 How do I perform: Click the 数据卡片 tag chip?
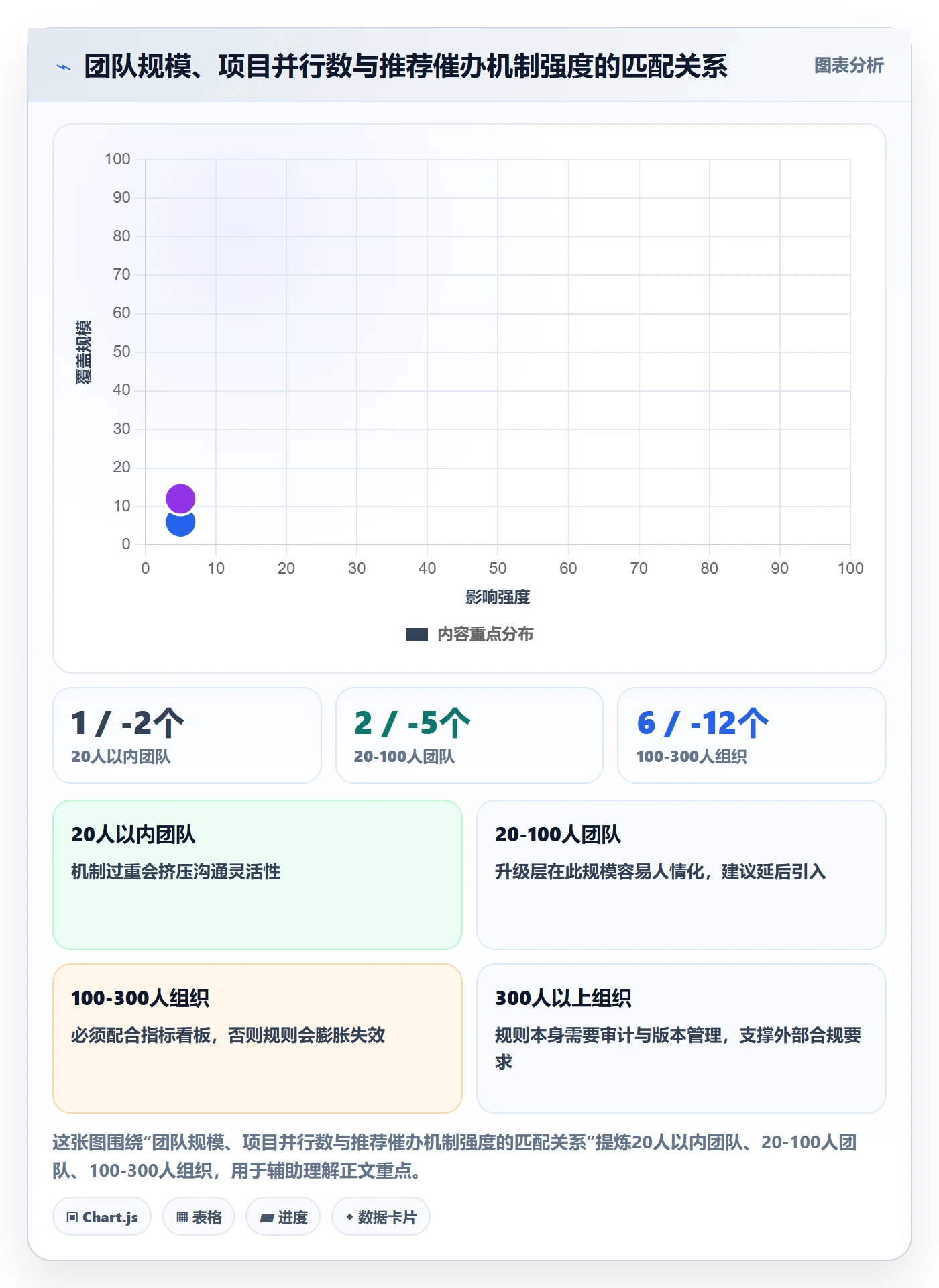[x=381, y=1217]
